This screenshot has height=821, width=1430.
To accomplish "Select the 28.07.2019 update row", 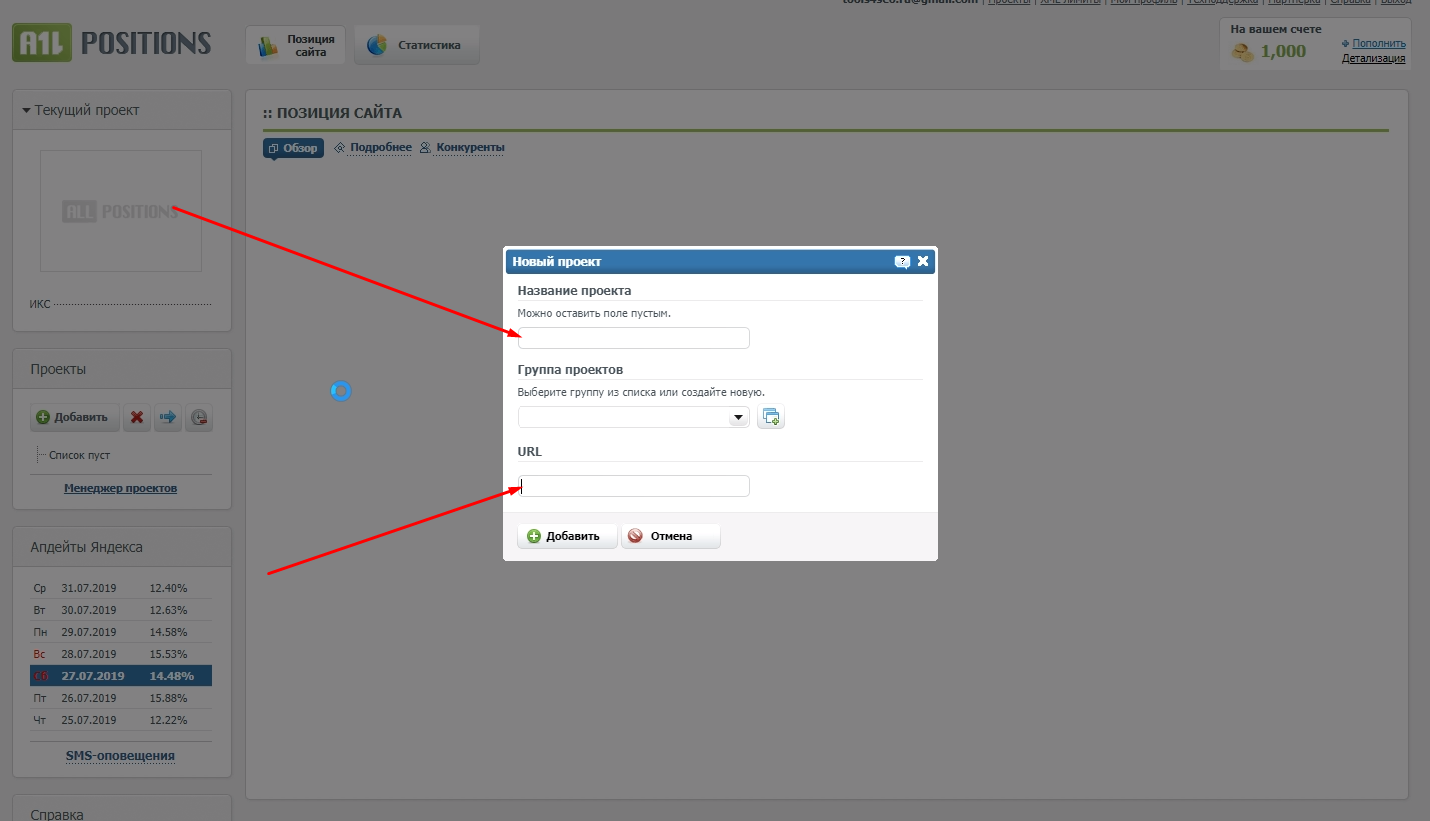I will [x=121, y=654].
